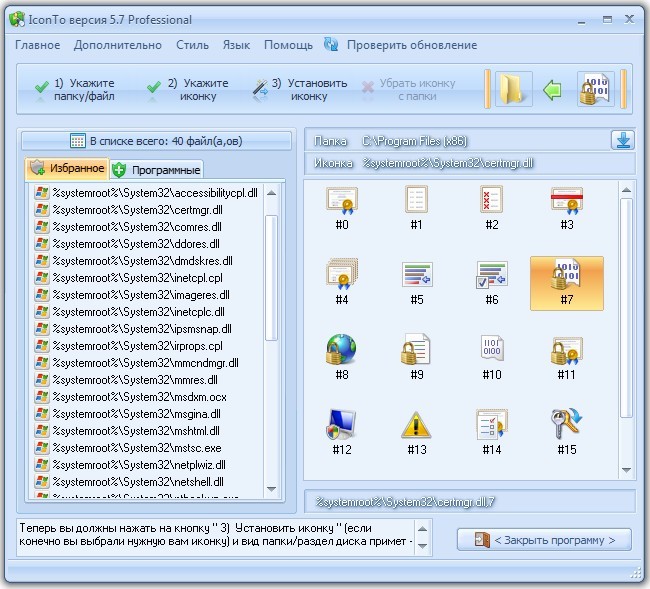Open the Язык menu
Viewport: 650px width, 589px height.
click(236, 45)
